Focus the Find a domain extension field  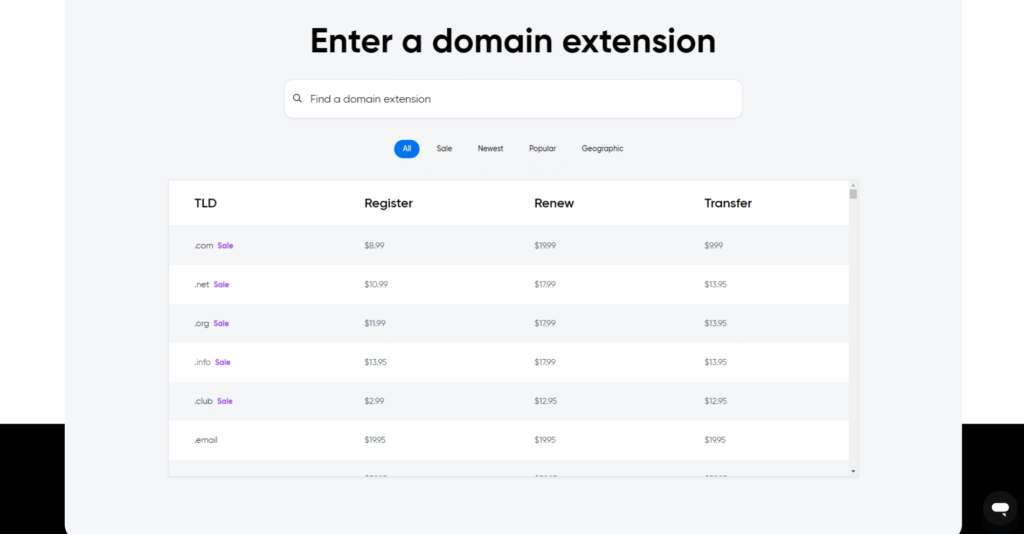[x=513, y=99]
